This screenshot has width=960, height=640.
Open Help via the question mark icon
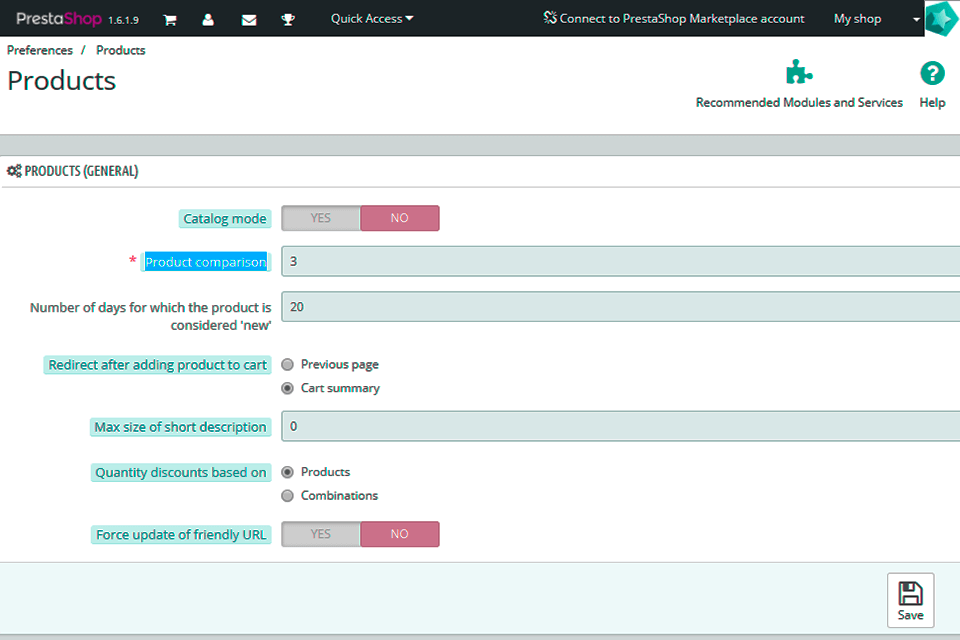(x=932, y=71)
